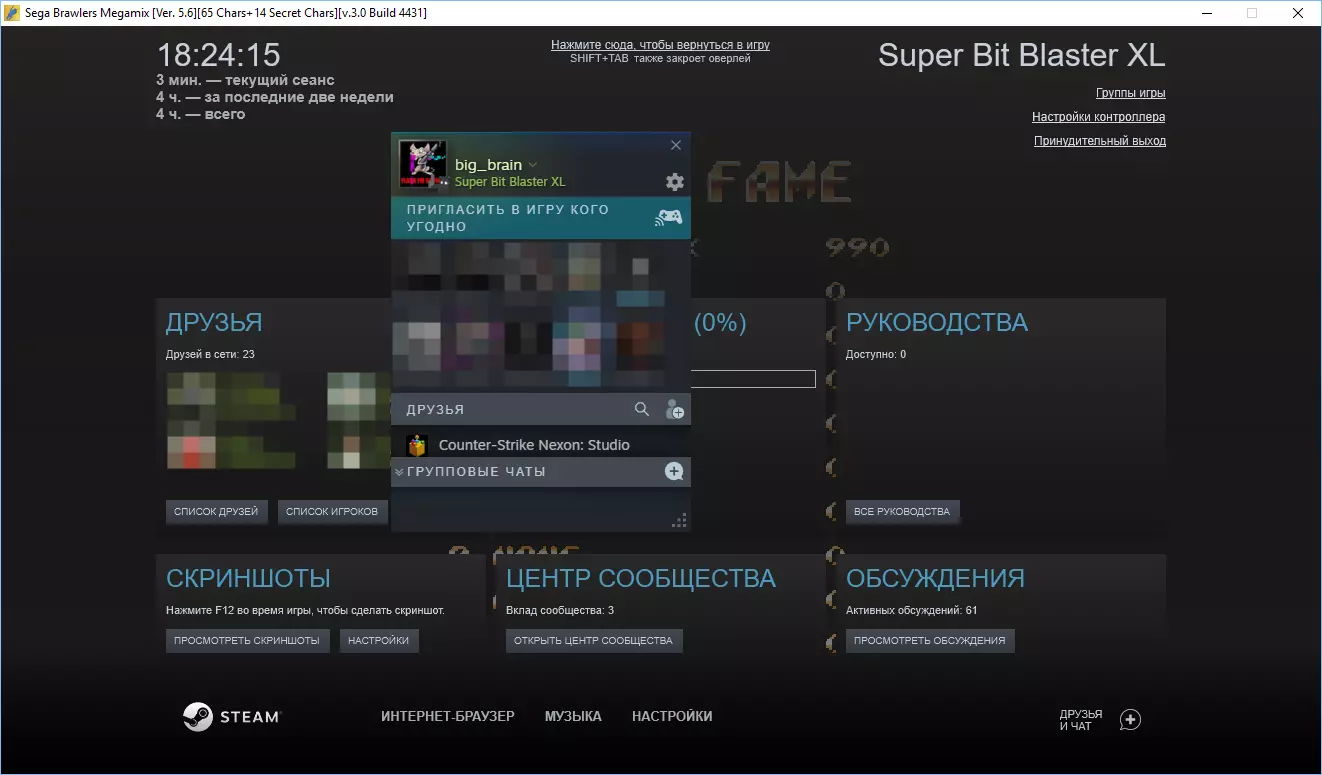
Task: Expand the big_brain status dropdown arrow
Action: click(533, 165)
